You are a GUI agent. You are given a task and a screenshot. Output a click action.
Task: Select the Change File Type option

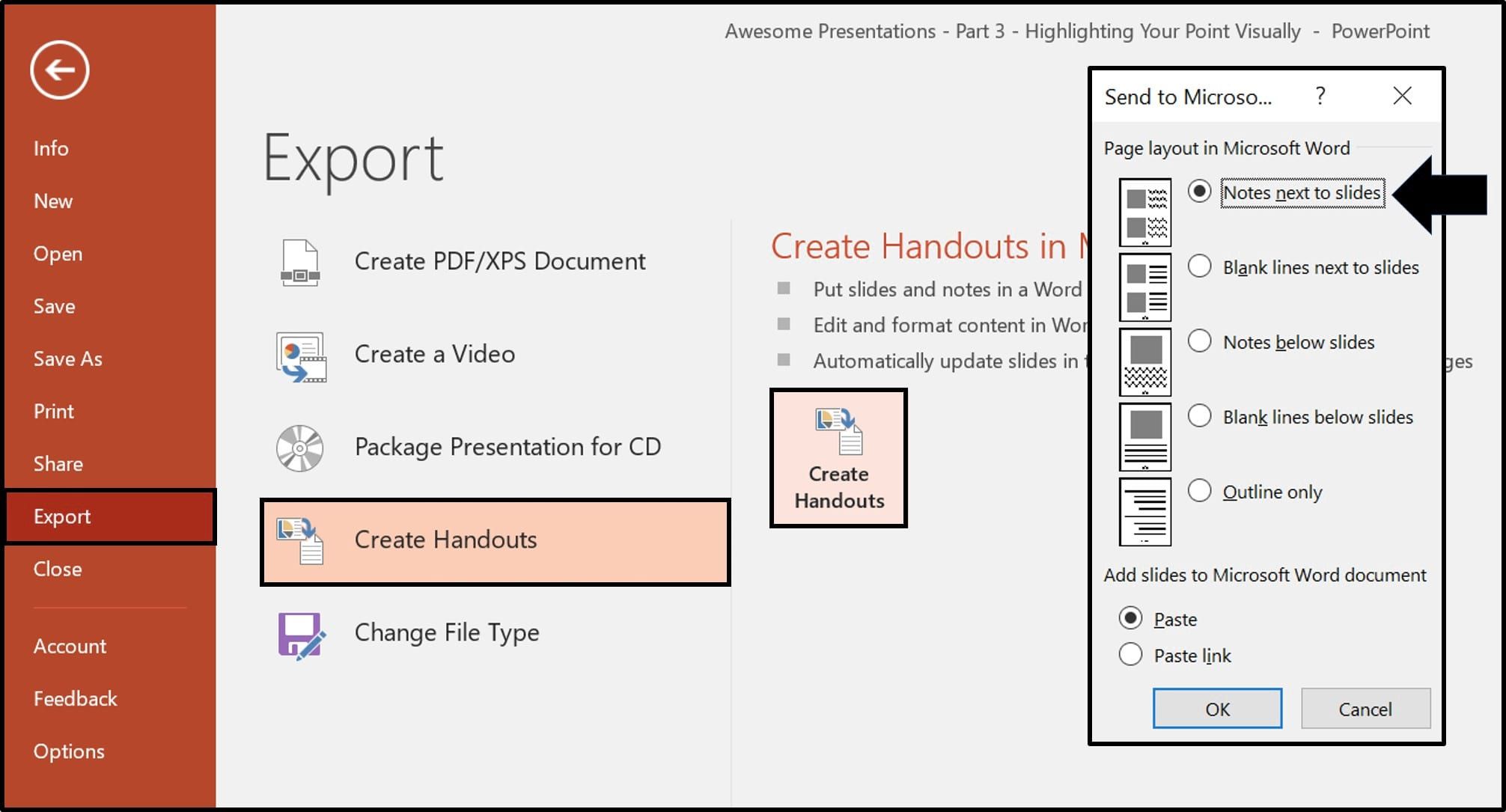[495, 633]
